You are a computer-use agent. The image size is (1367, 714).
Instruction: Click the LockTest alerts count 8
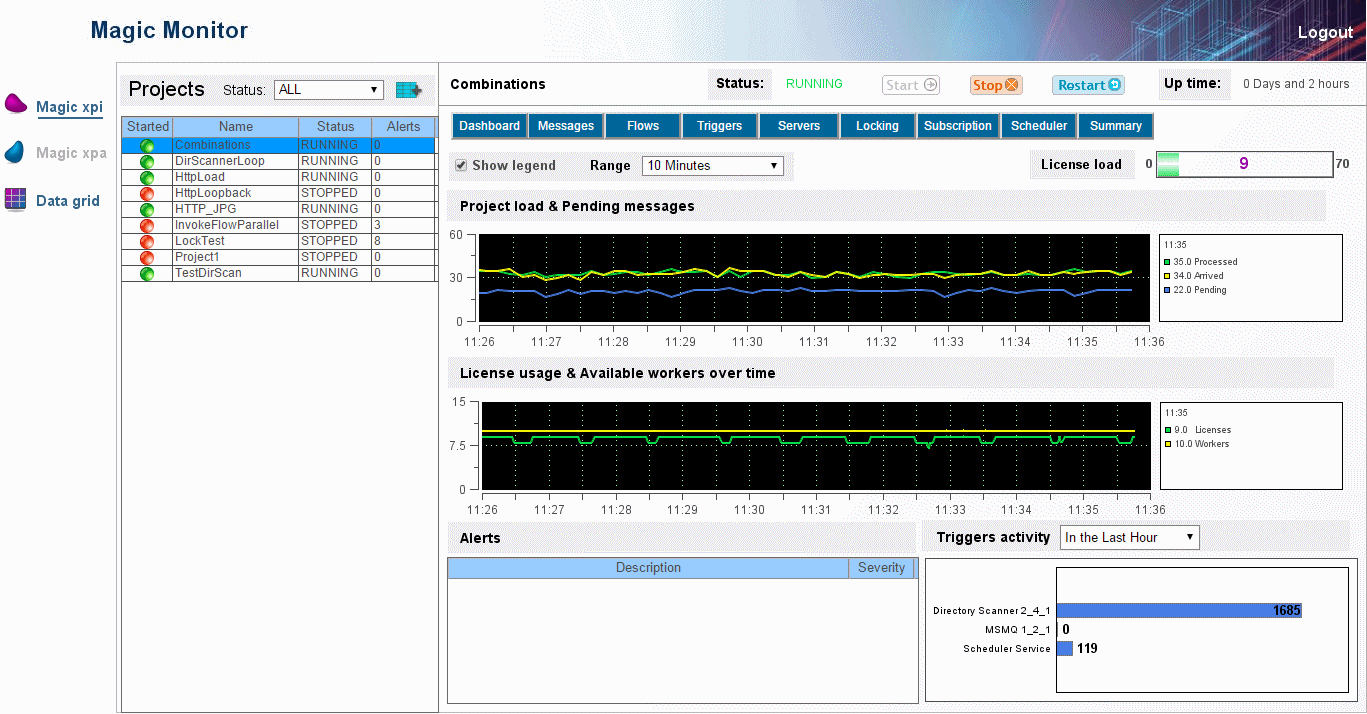tap(377, 241)
